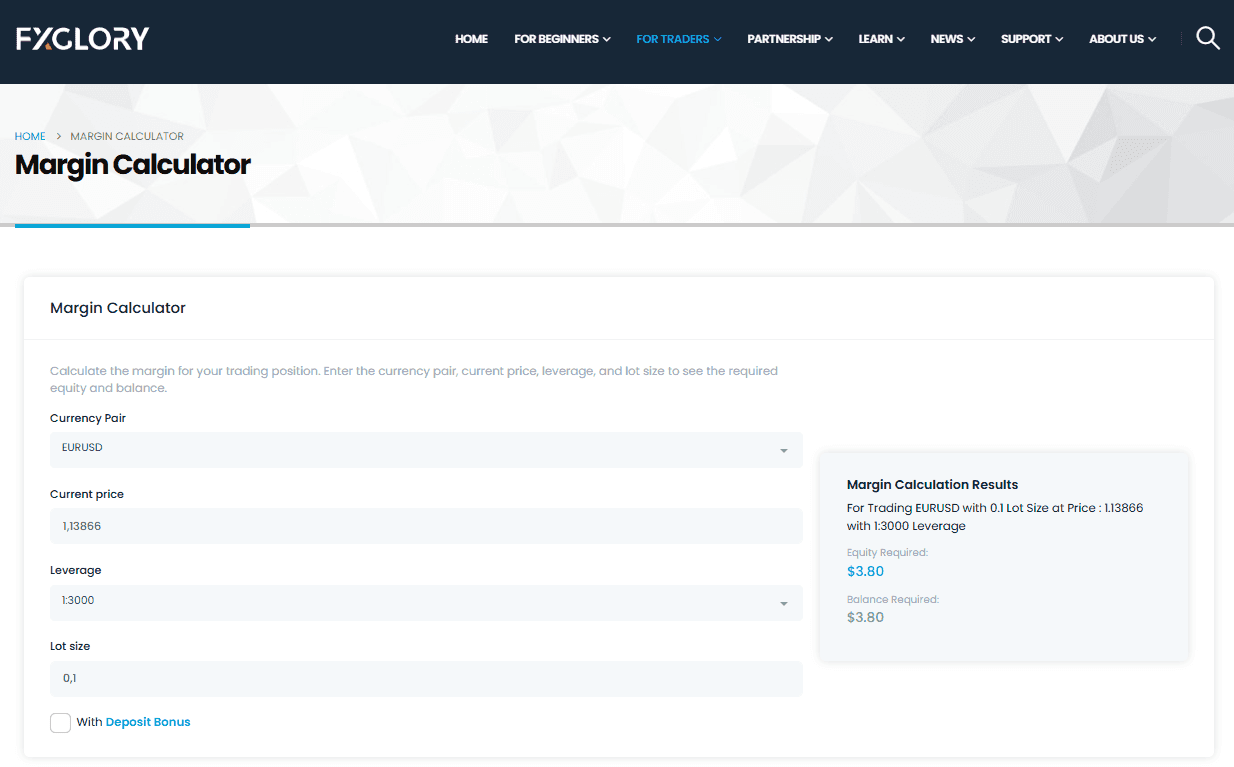Go to Home in navigation bar
Viewport: 1234px width, 767px height.
click(471, 39)
